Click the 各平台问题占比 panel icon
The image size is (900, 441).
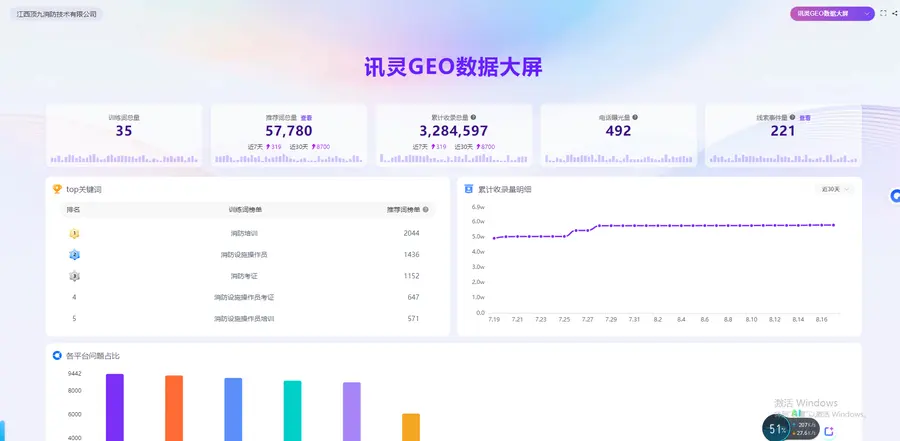click(x=57, y=355)
